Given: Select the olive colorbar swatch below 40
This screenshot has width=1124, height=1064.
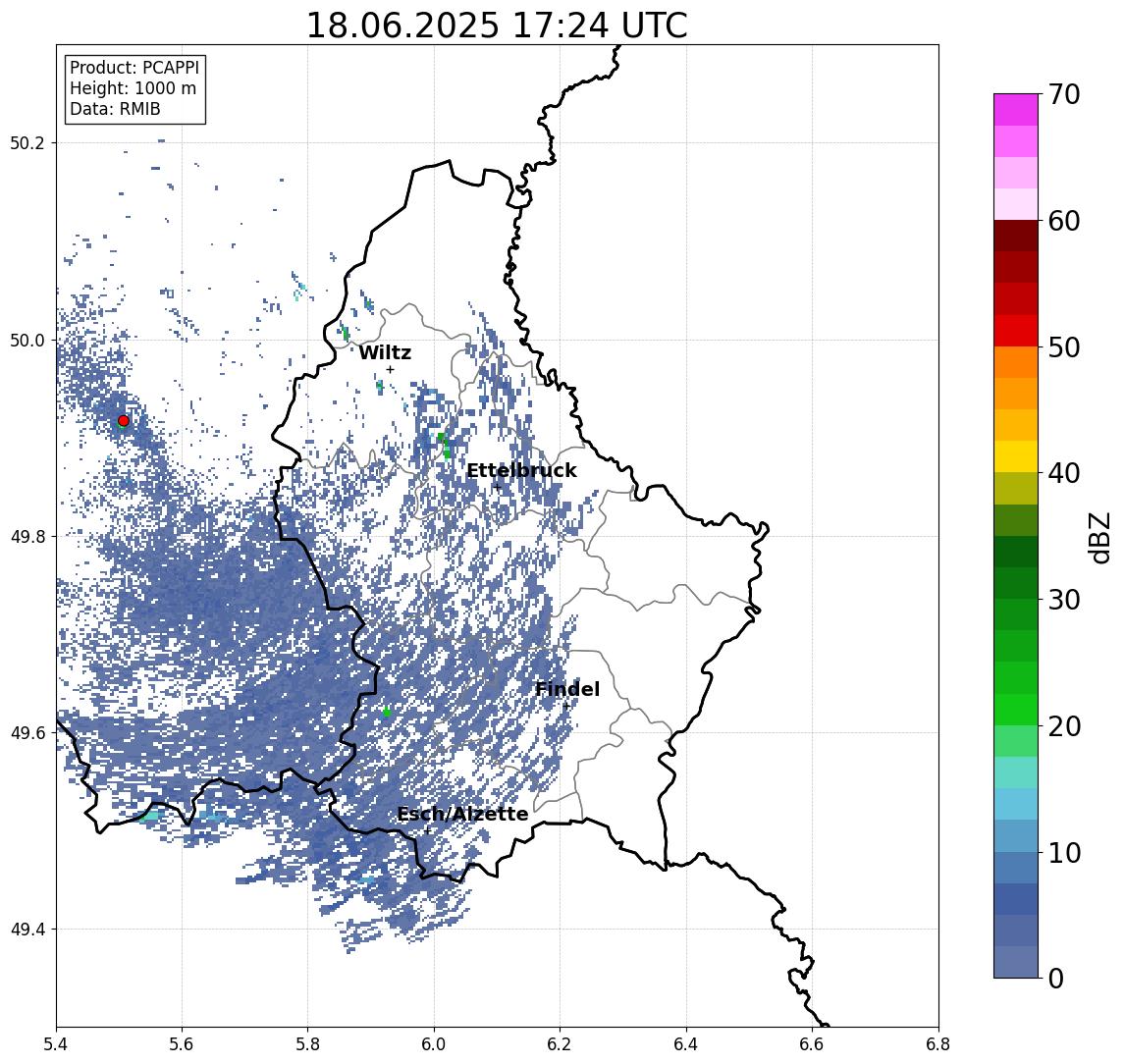Looking at the screenshot, I should (x=1016, y=488).
